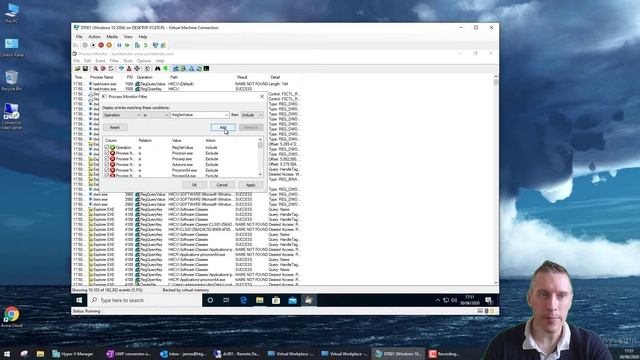Click the Task View icon in VM taskbar
Image resolution: width=640 pixels, height=360 pixels.
pos(227,300)
